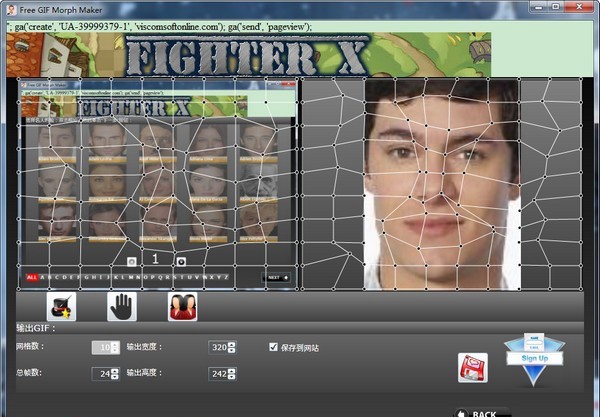Click the Free GIF Morph Maker title bar icon

[11, 10]
